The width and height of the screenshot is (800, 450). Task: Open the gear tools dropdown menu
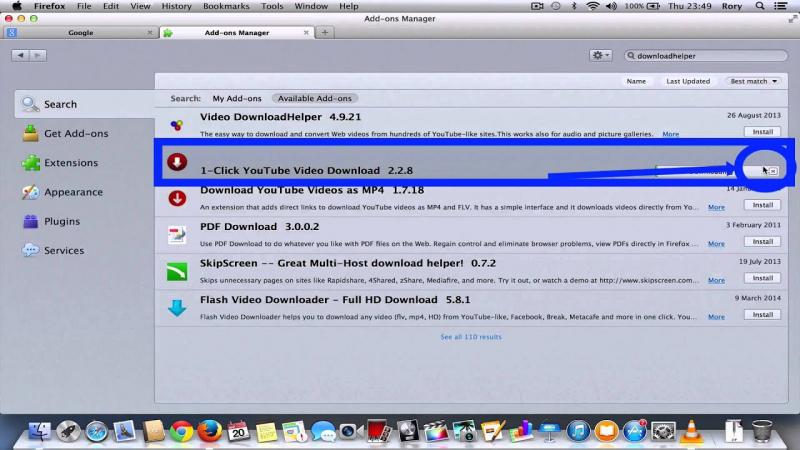pyautogui.click(x=601, y=55)
